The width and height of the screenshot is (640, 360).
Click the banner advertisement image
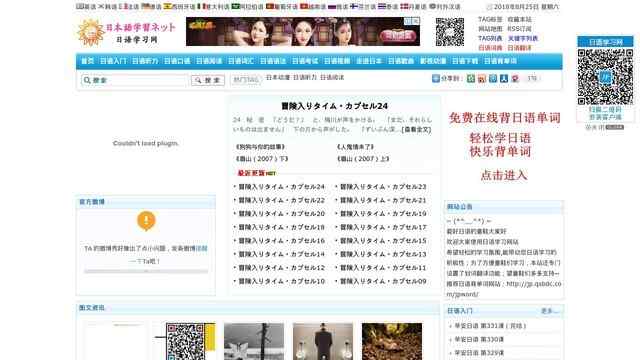point(303,31)
